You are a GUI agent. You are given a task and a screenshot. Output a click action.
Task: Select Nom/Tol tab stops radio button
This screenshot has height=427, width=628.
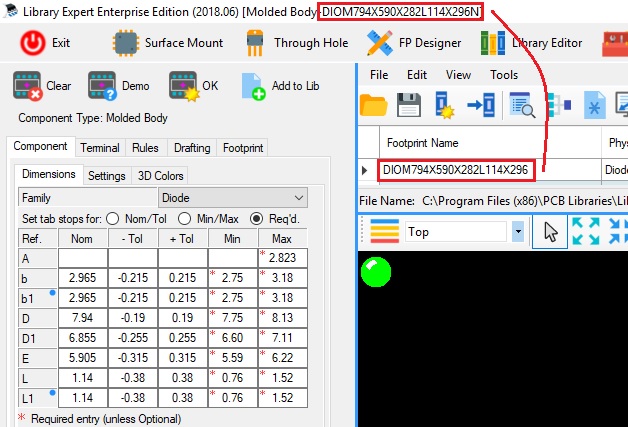click(x=113, y=219)
